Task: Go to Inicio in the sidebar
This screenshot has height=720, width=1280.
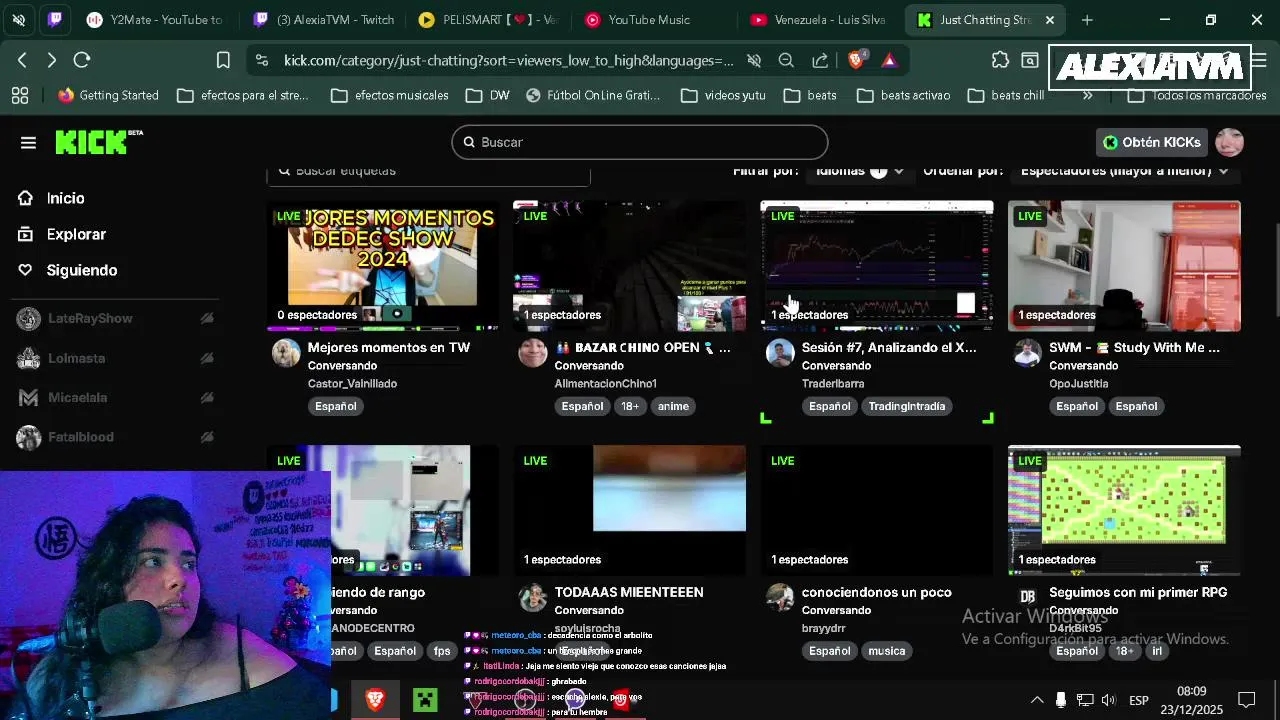Action: coord(65,198)
